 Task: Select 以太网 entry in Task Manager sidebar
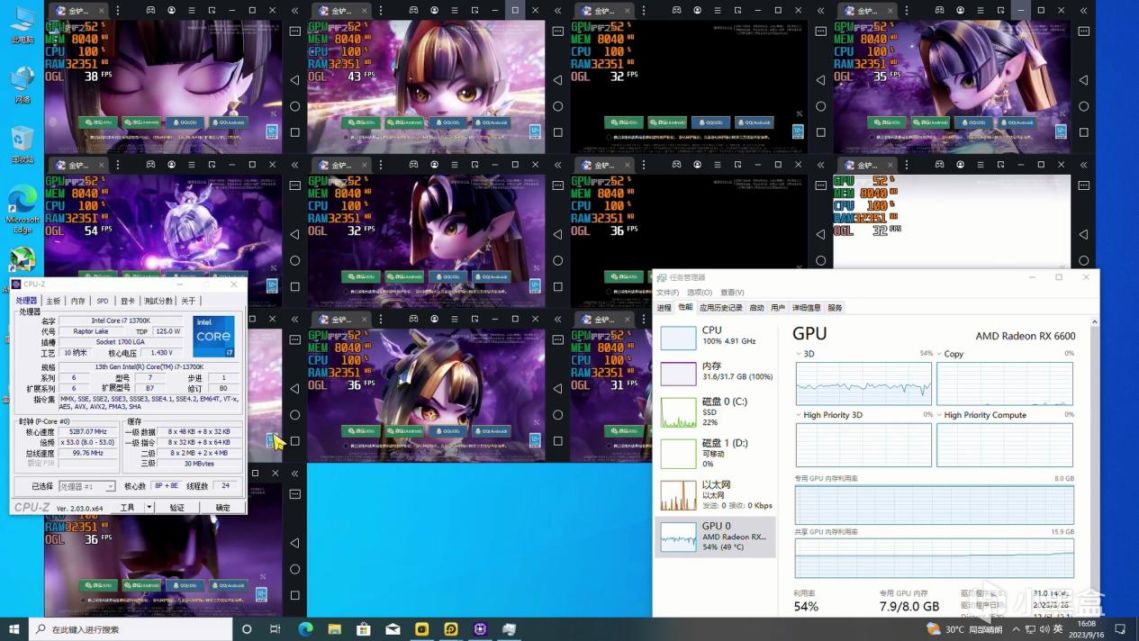coord(716,495)
